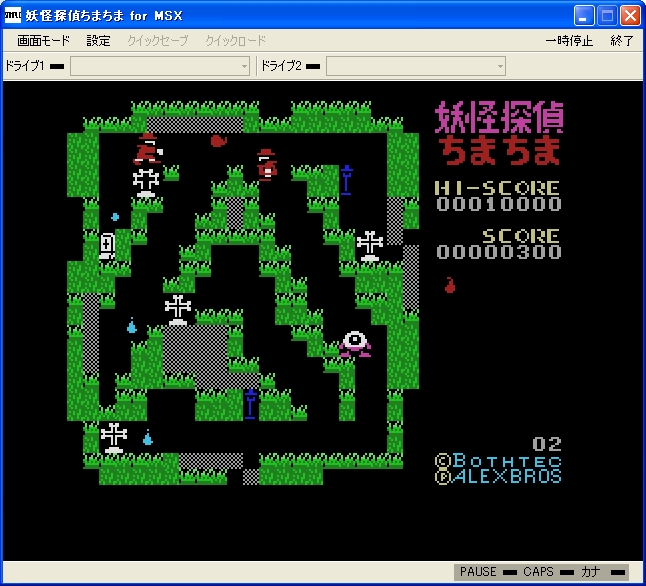The height and width of the screenshot is (586, 646).
Task: Click the red-hat character facing forward
Action: click(x=267, y=165)
